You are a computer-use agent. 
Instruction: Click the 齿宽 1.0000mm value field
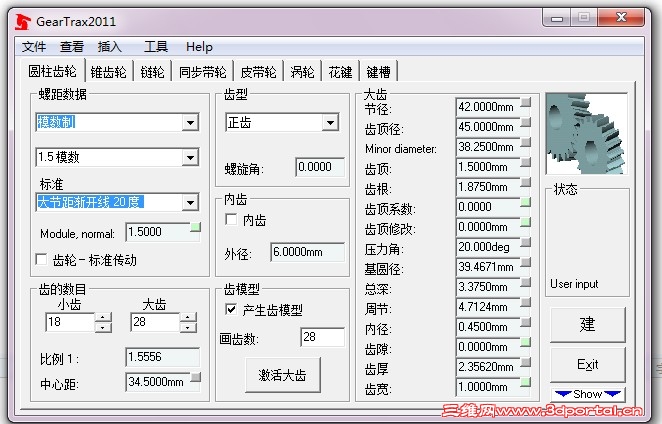[x=488, y=387]
